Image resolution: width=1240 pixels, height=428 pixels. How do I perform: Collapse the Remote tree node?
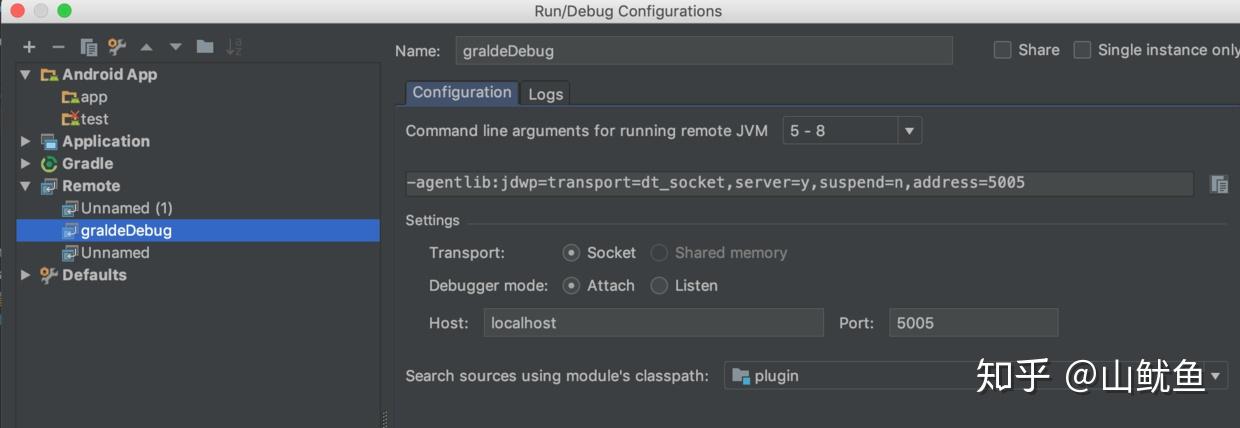26,186
